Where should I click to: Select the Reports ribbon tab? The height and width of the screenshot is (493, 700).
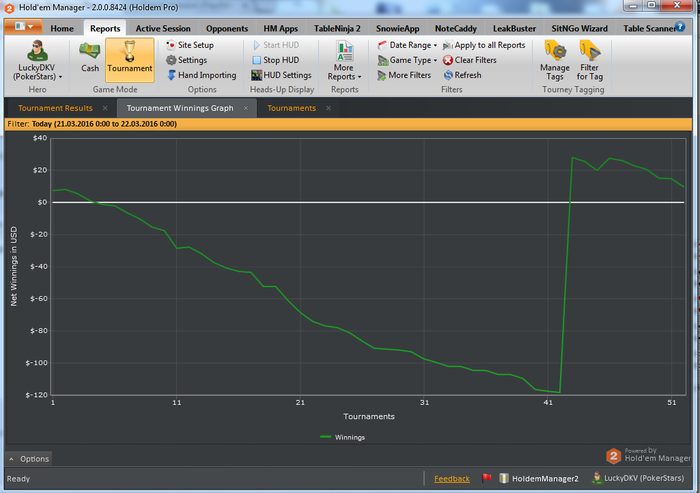105,29
